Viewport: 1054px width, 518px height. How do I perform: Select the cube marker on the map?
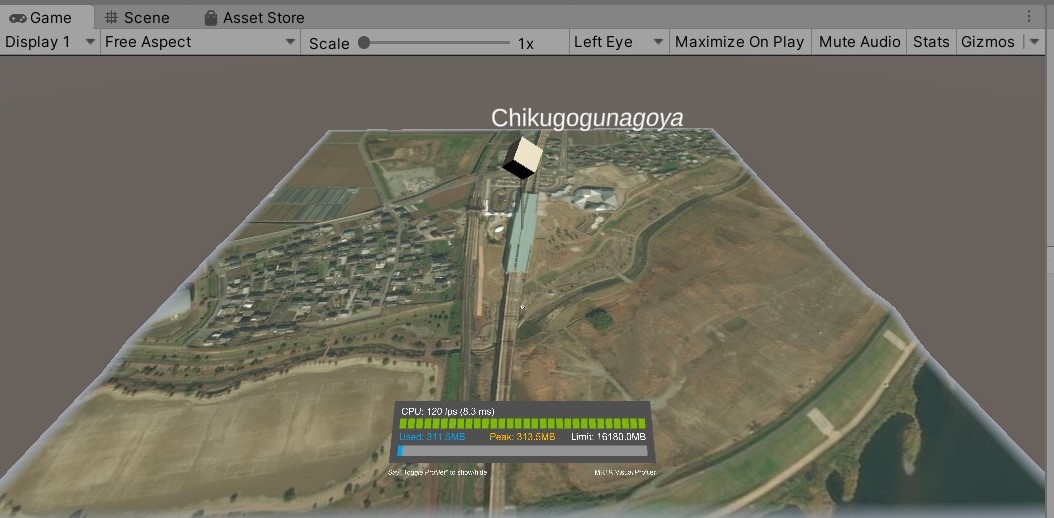[523, 158]
